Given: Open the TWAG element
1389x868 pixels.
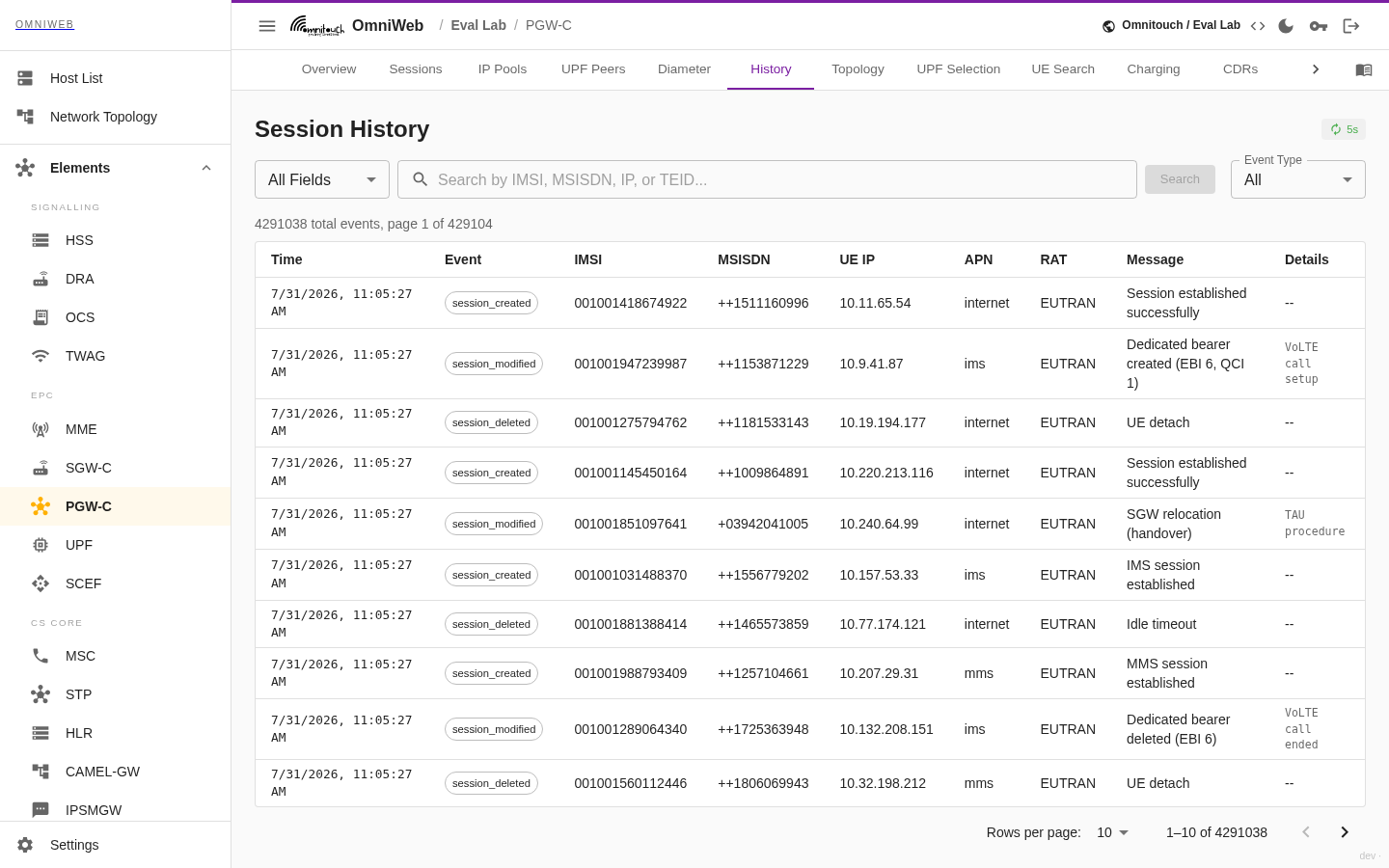Looking at the screenshot, I should [116, 356].
